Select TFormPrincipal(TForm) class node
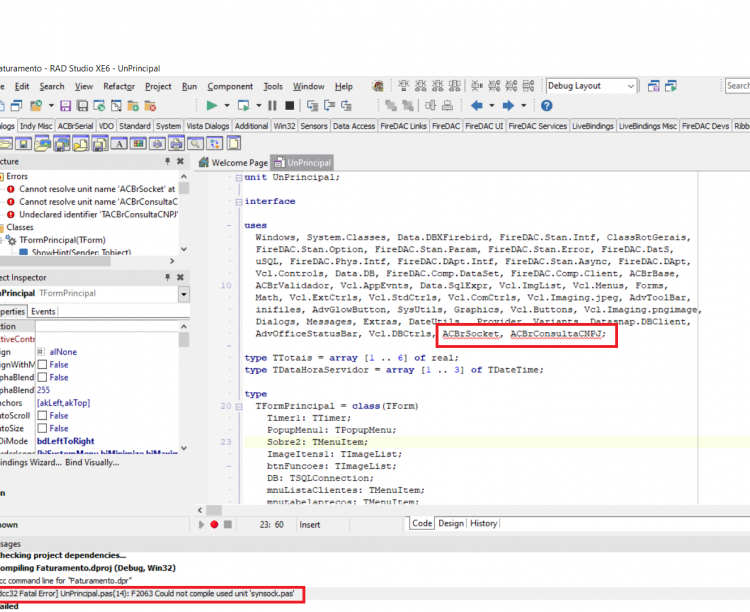 62,240
